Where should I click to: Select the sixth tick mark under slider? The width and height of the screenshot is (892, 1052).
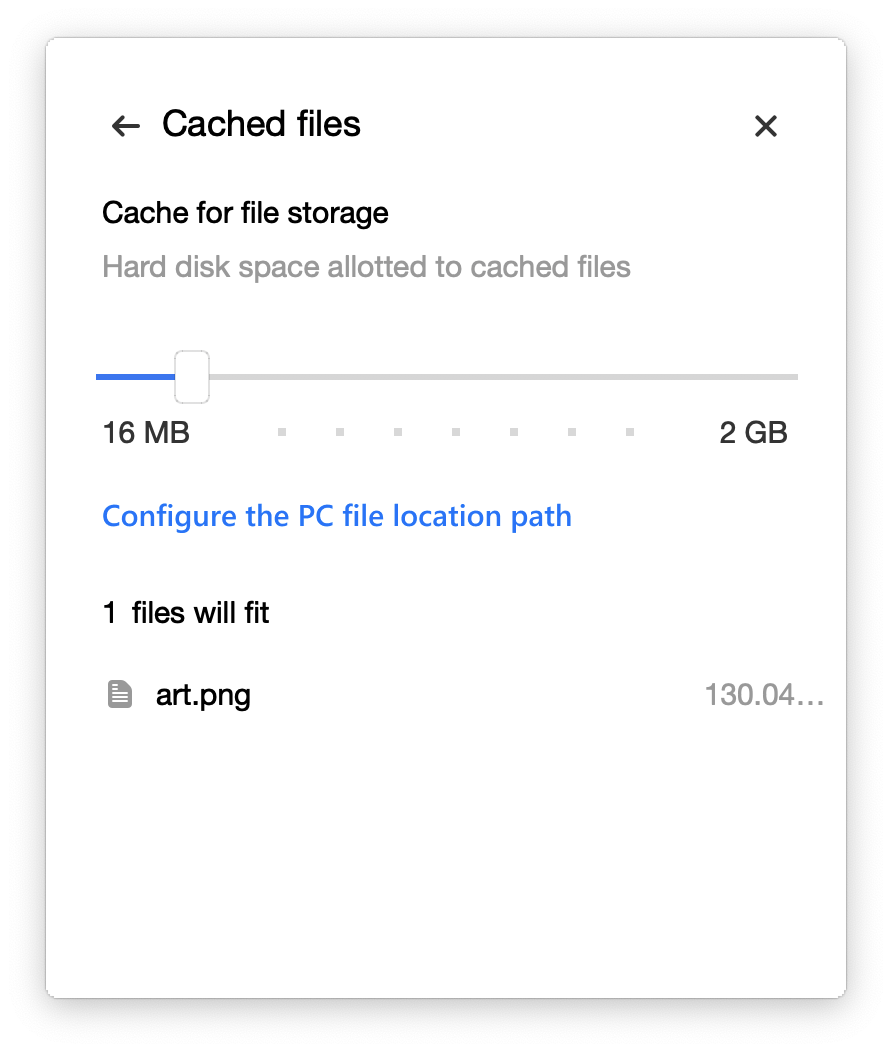coord(572,432)
